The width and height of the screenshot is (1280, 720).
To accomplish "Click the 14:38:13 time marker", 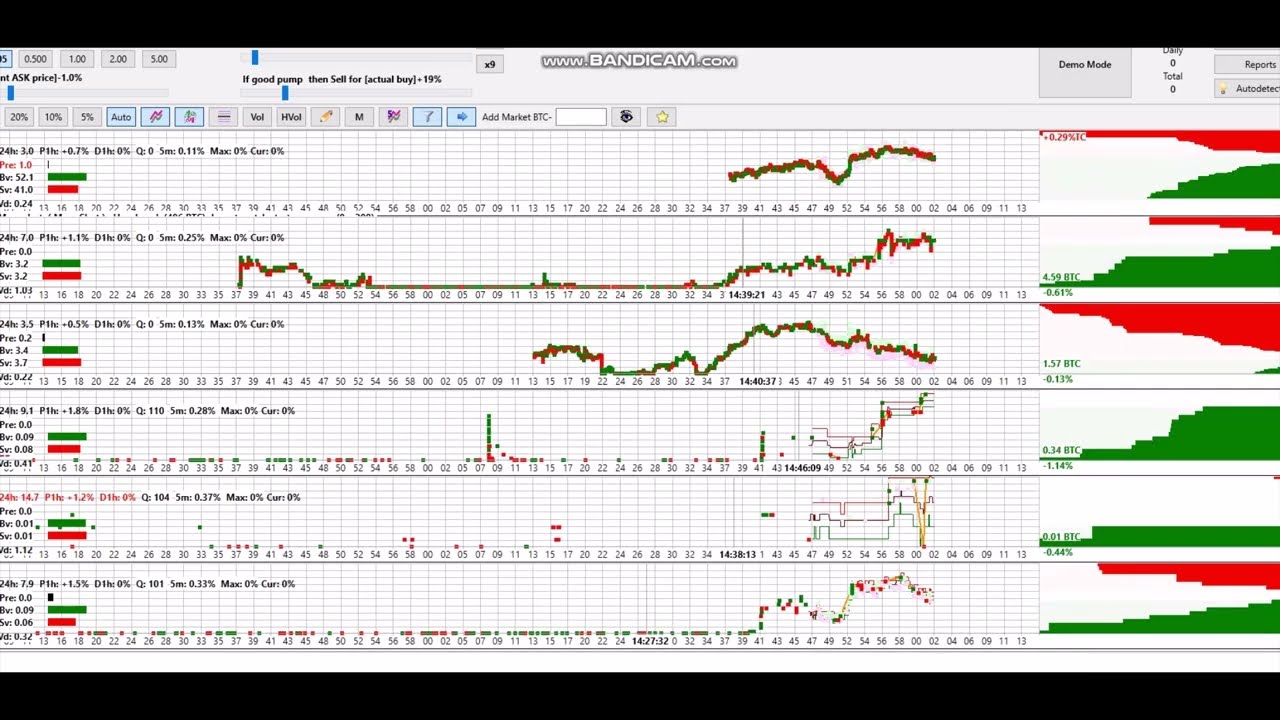I will 738,554.
